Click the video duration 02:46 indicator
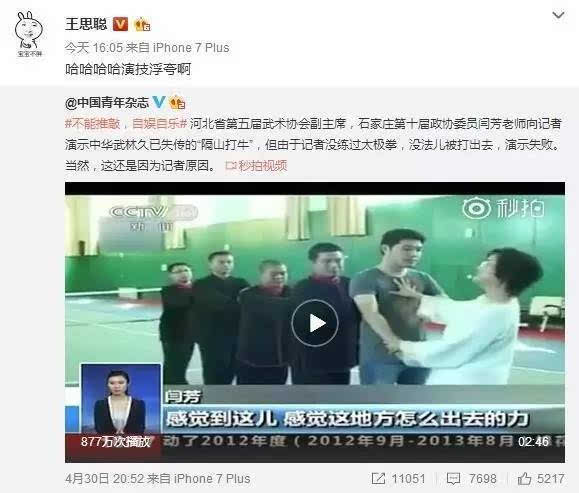 pos(533,441)
